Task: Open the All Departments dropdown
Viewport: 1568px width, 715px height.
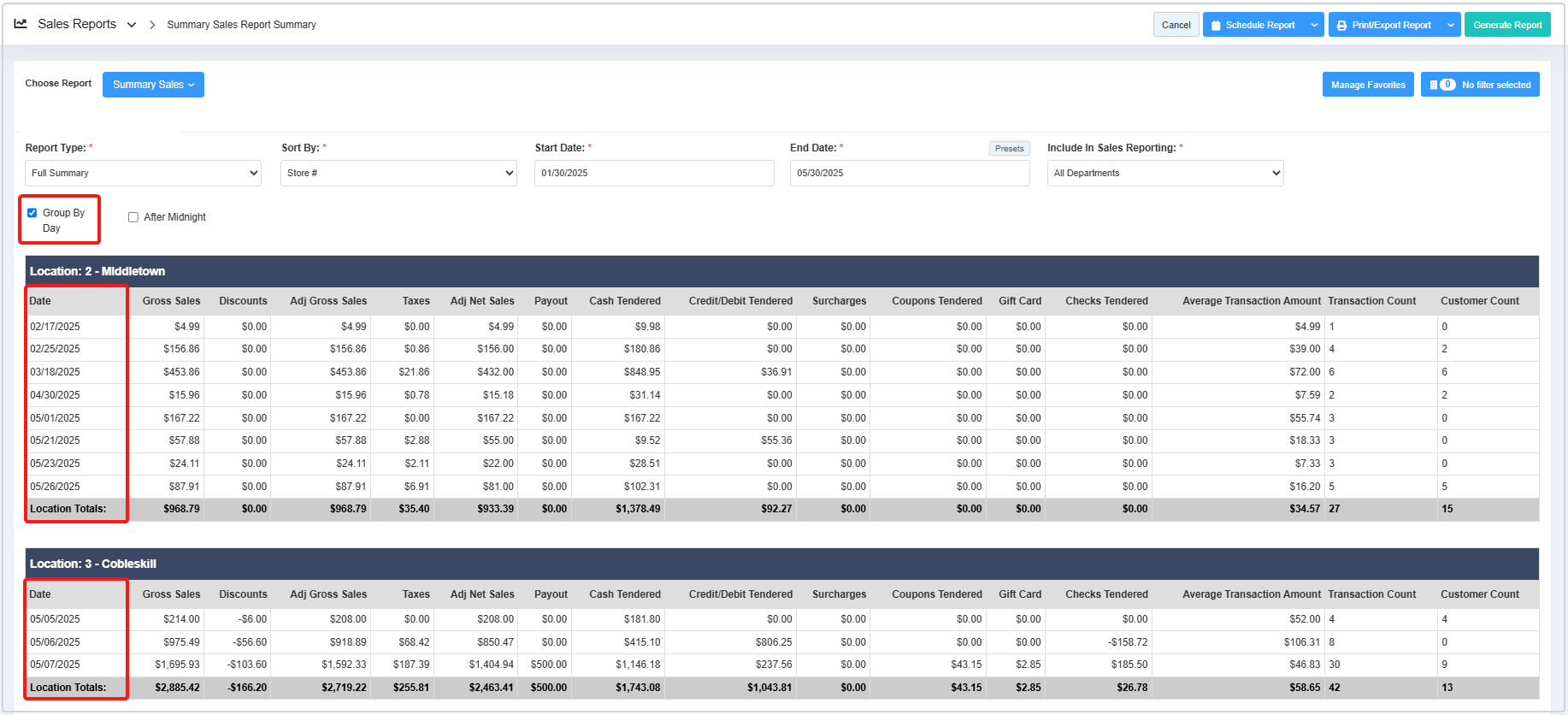Action: click(x=1165, y=173)
